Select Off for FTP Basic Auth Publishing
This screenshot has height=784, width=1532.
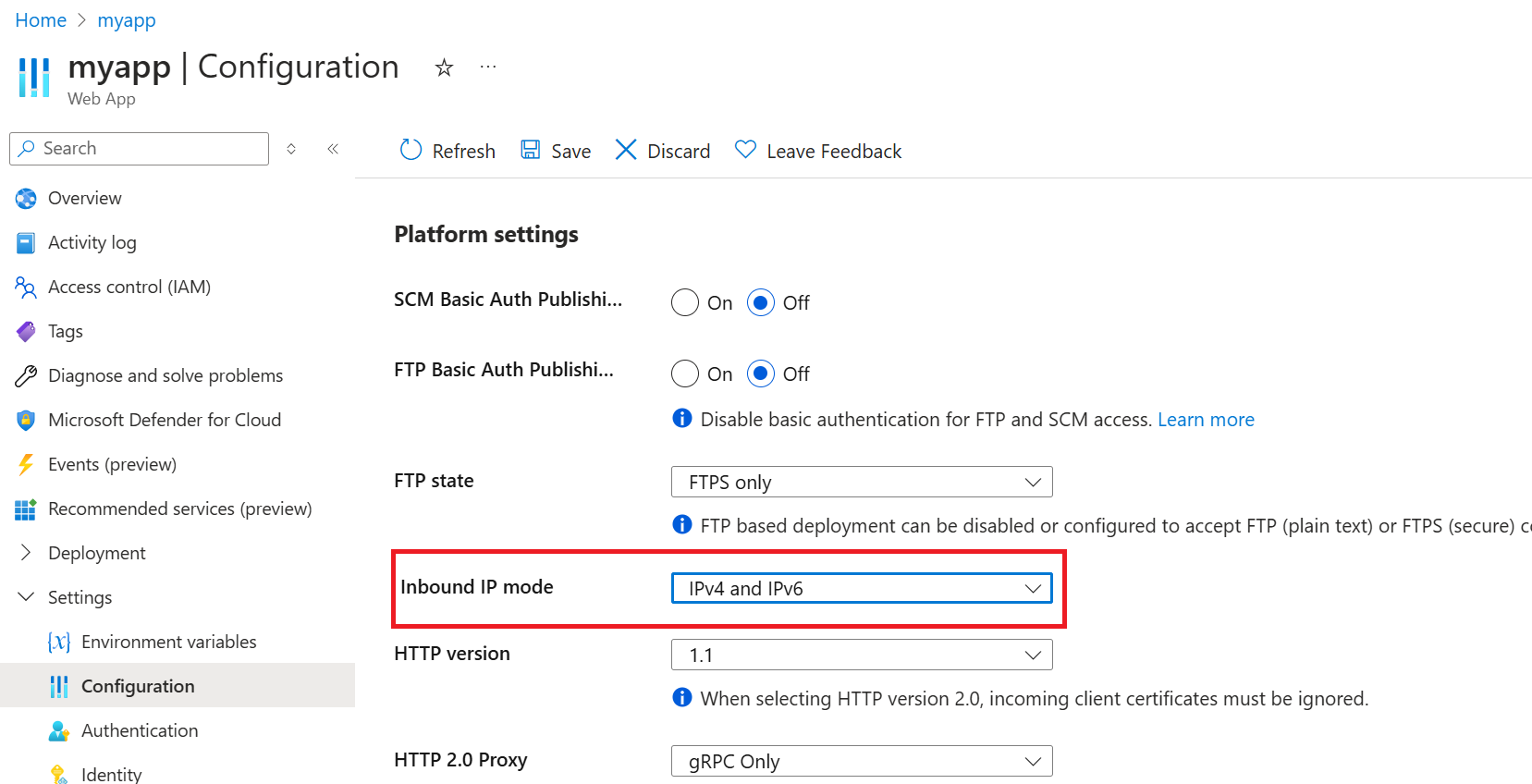(761, 374)
